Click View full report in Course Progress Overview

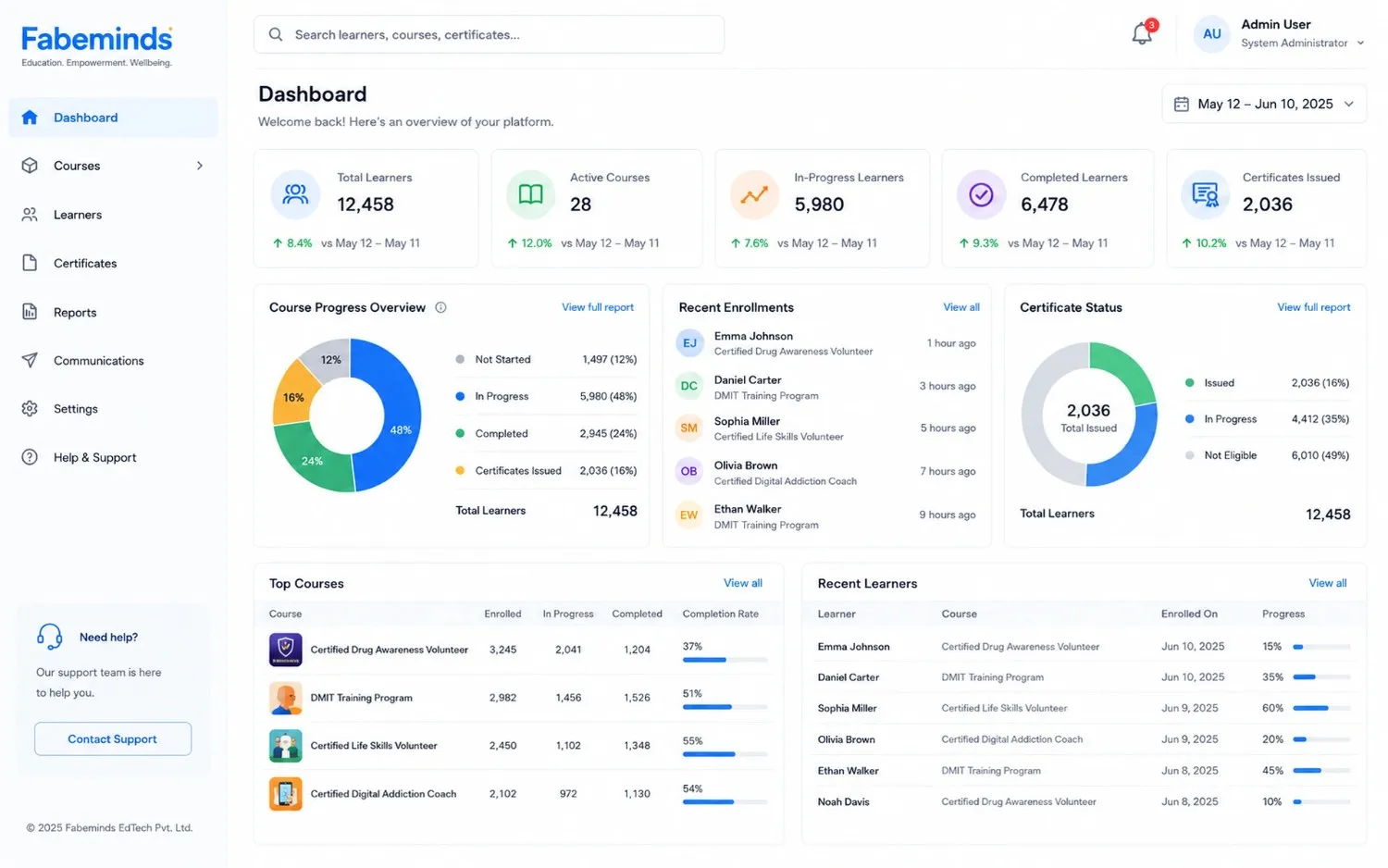pyautogui.click(x=598, y=307)
